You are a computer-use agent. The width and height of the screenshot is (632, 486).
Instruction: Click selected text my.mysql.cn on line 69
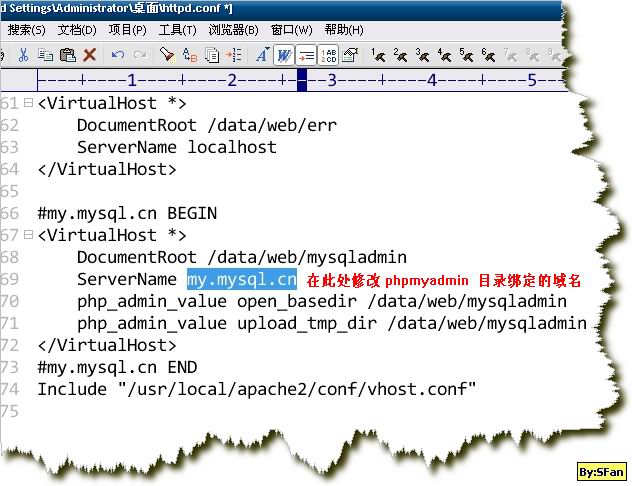point(242,279)
